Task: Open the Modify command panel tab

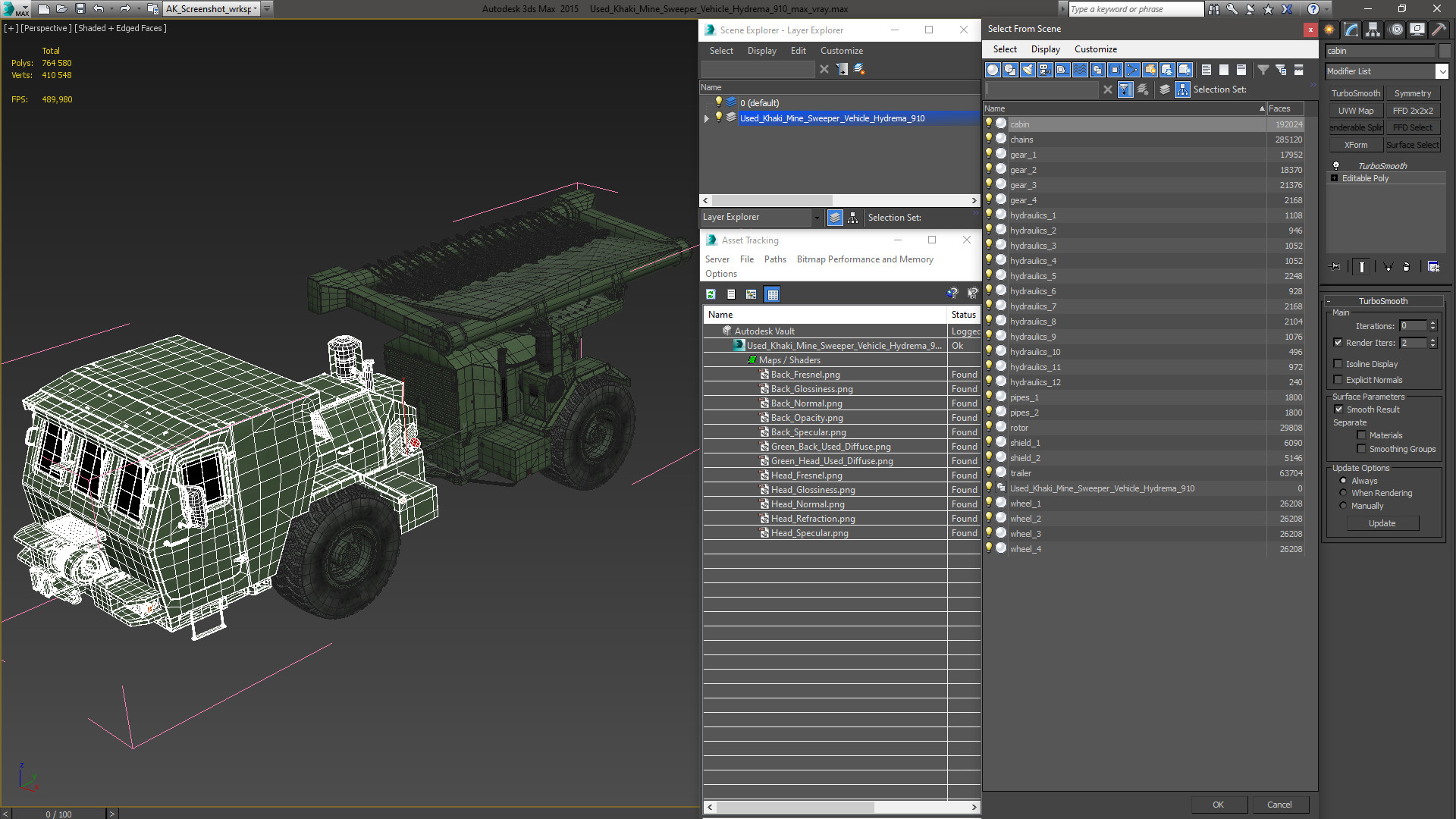Action: point(1351,30)
